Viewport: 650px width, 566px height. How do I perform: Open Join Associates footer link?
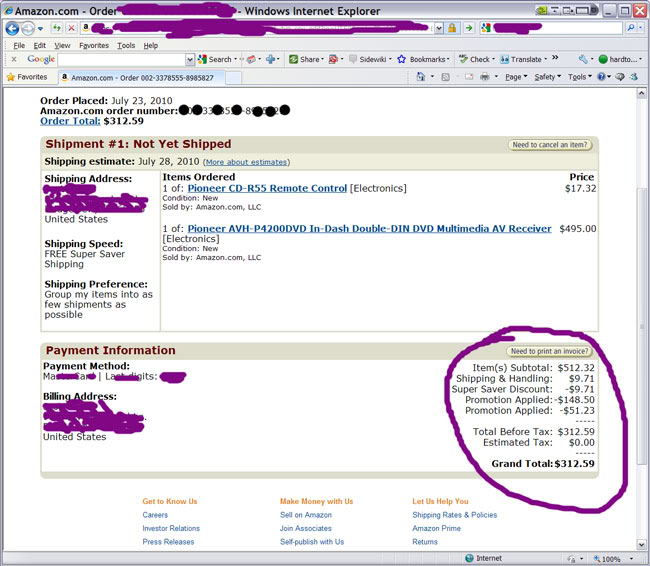pyautogui.click(x=306, y=528)
